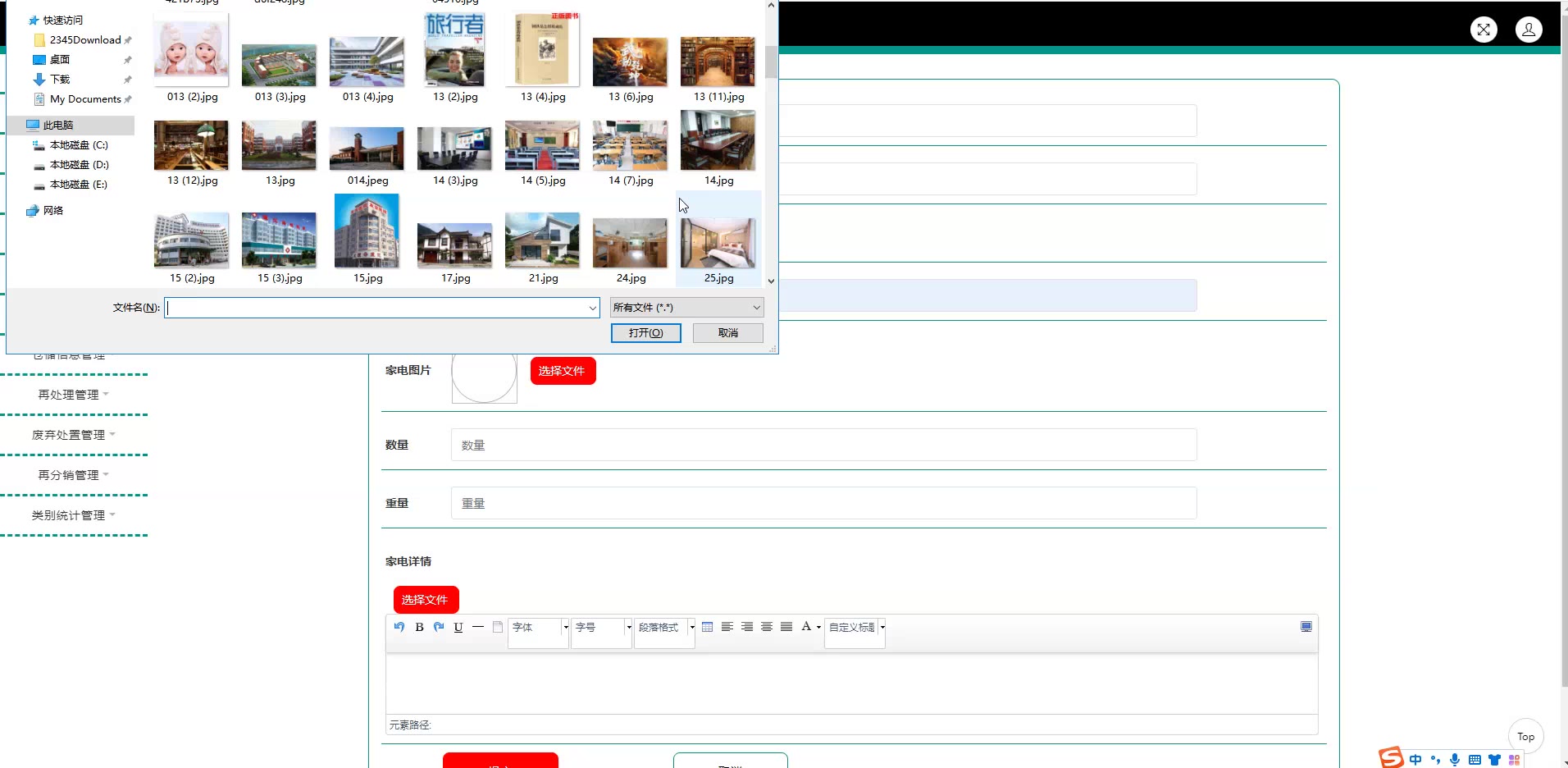Open the font color dropdown arrow

point(818,628)
